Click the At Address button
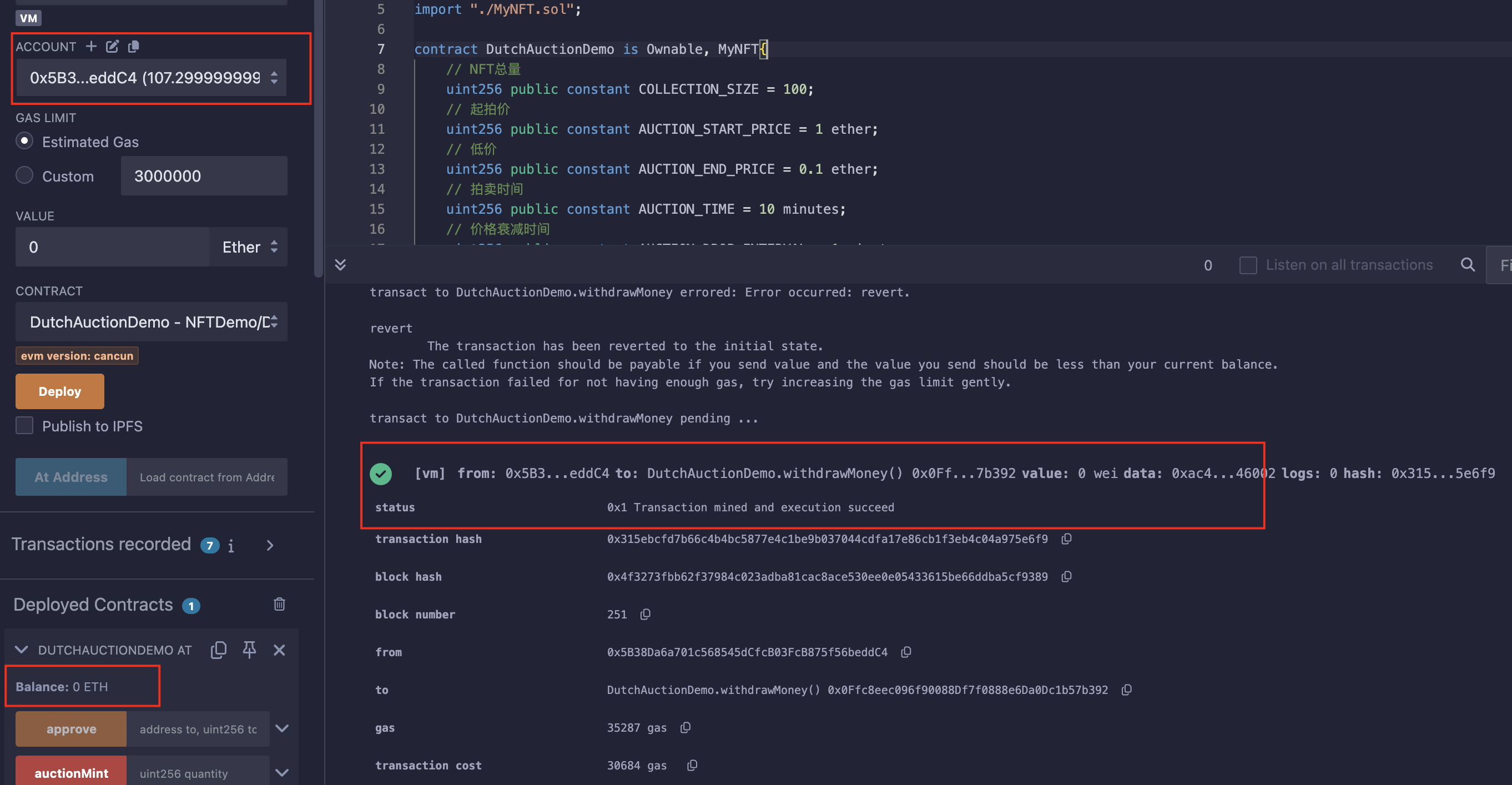 pyautogui.click(x=70, y=477)
